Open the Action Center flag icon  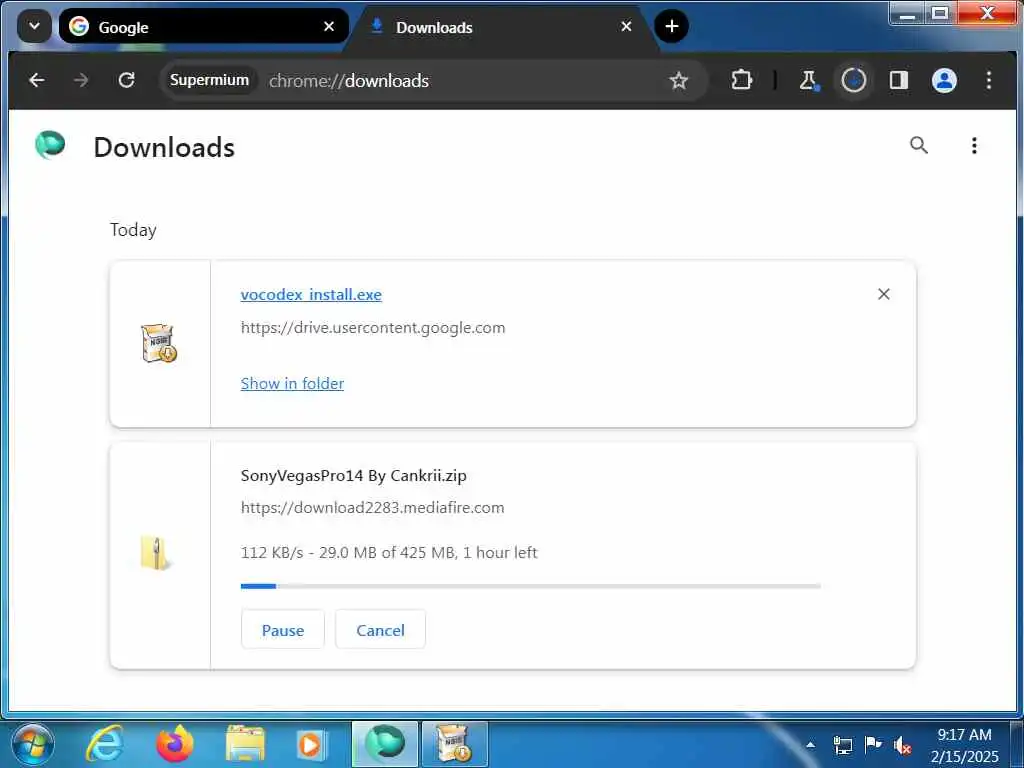[x=872, y=744]
